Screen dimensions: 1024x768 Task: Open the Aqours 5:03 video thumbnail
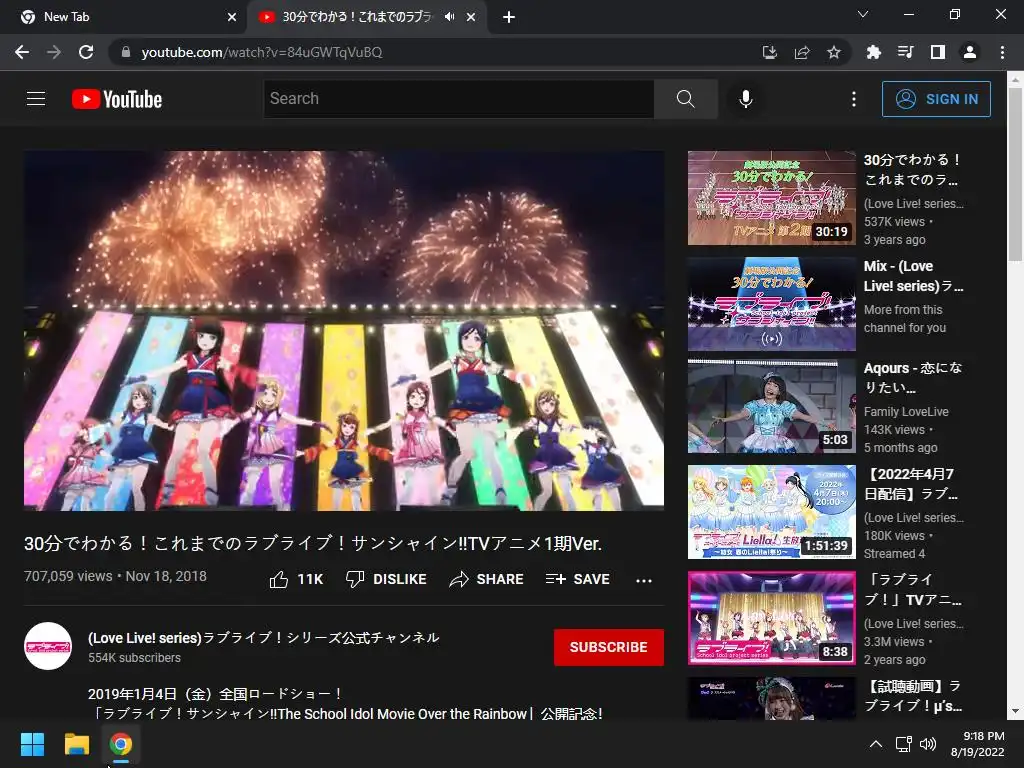pyautogui.click(x=771, y=406)
